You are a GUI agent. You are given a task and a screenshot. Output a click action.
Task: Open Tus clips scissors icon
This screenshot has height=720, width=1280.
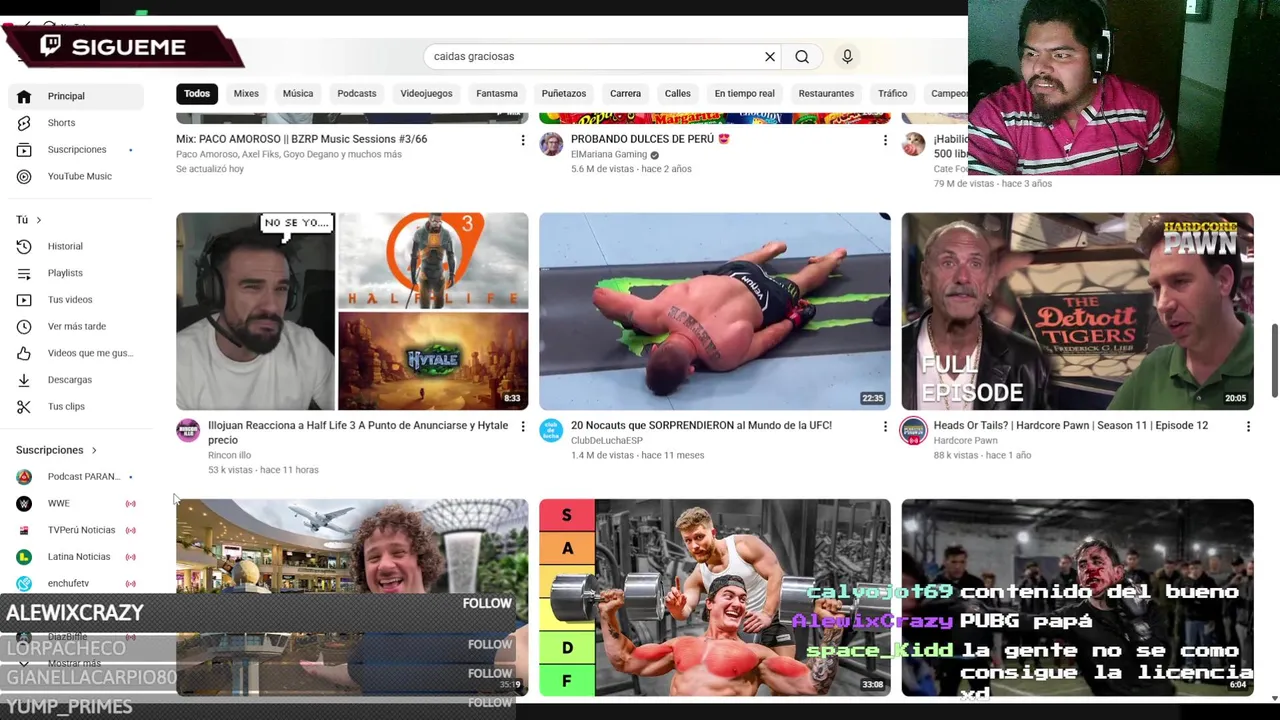tap(24, 406)
